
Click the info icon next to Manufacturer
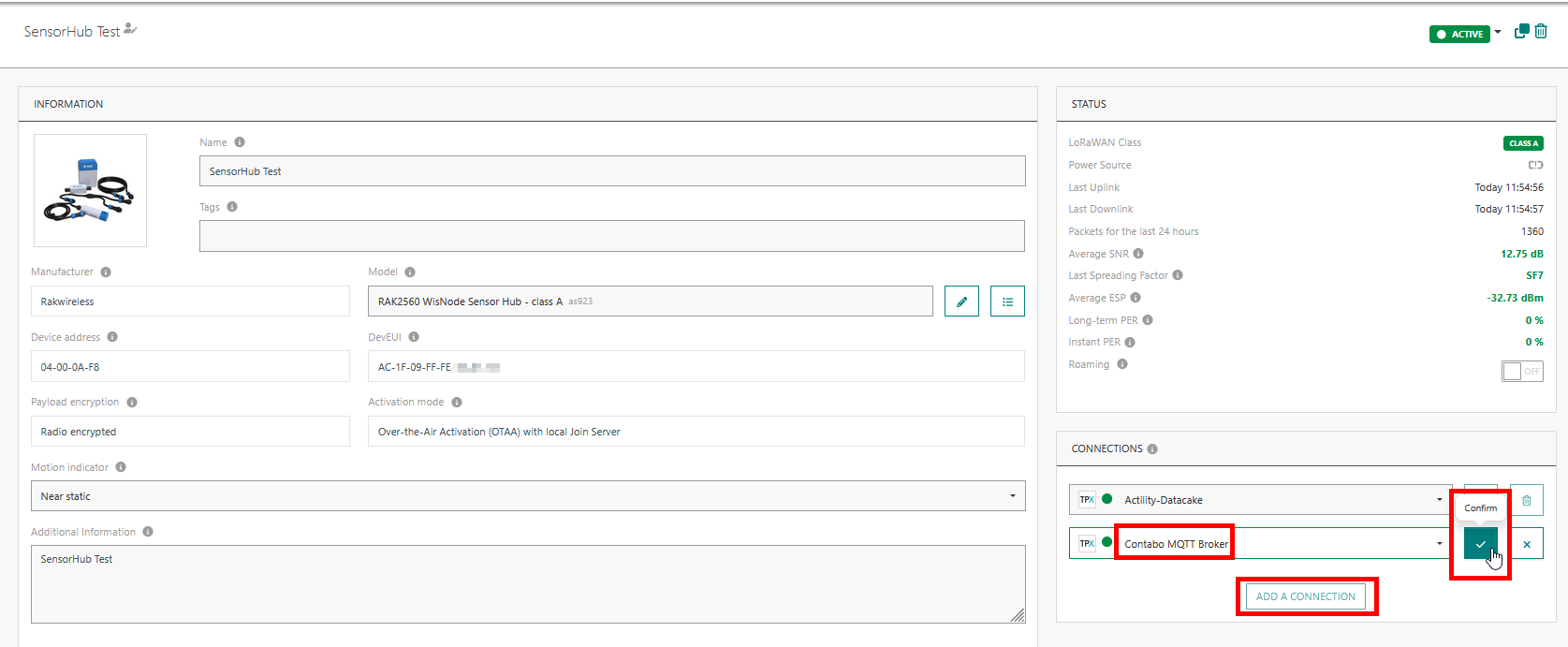pos(106,272)
